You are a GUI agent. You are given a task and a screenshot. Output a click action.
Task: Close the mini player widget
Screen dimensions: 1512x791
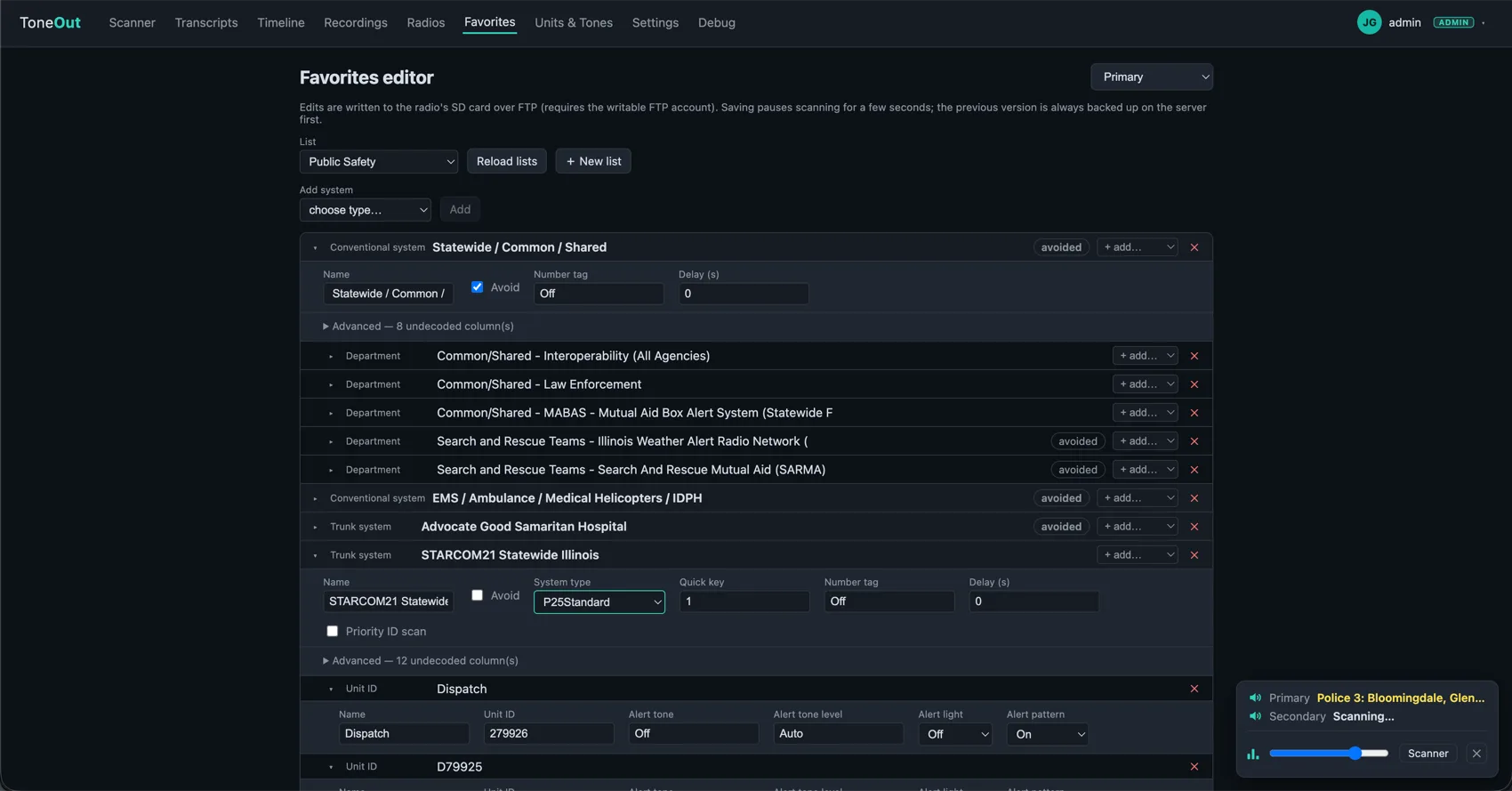(x=1476, y=754)
